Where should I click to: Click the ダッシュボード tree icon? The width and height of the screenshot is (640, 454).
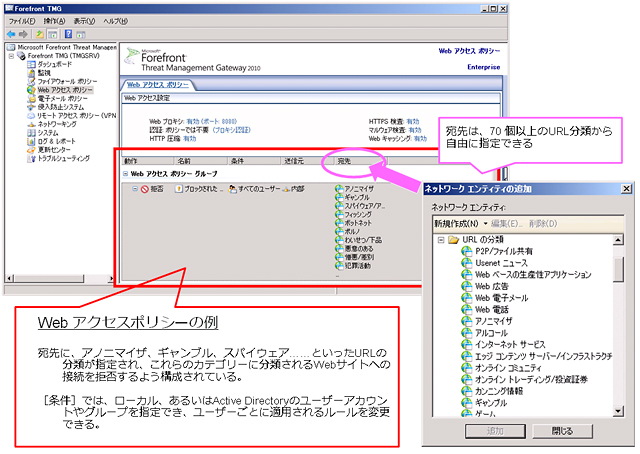click(31, 65)
